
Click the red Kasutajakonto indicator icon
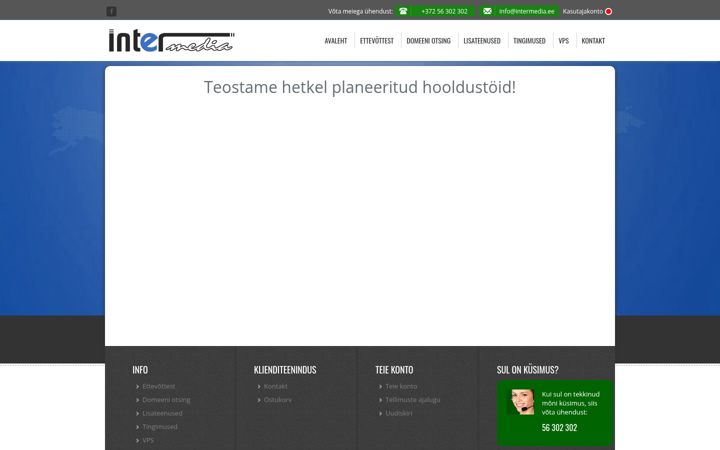point(608,11)
